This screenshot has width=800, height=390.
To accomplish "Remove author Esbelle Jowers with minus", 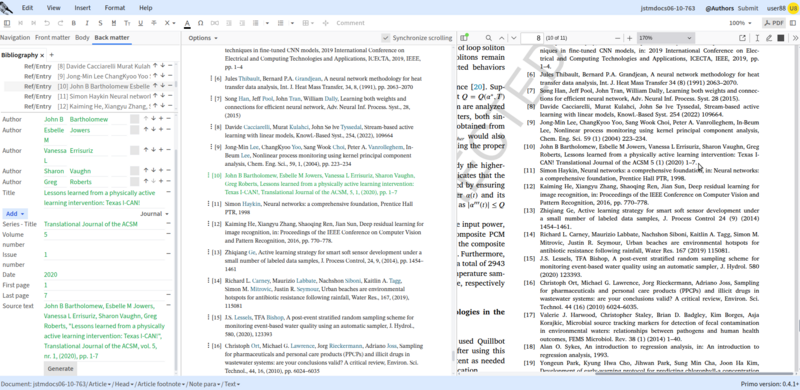I will pos(168,130).
